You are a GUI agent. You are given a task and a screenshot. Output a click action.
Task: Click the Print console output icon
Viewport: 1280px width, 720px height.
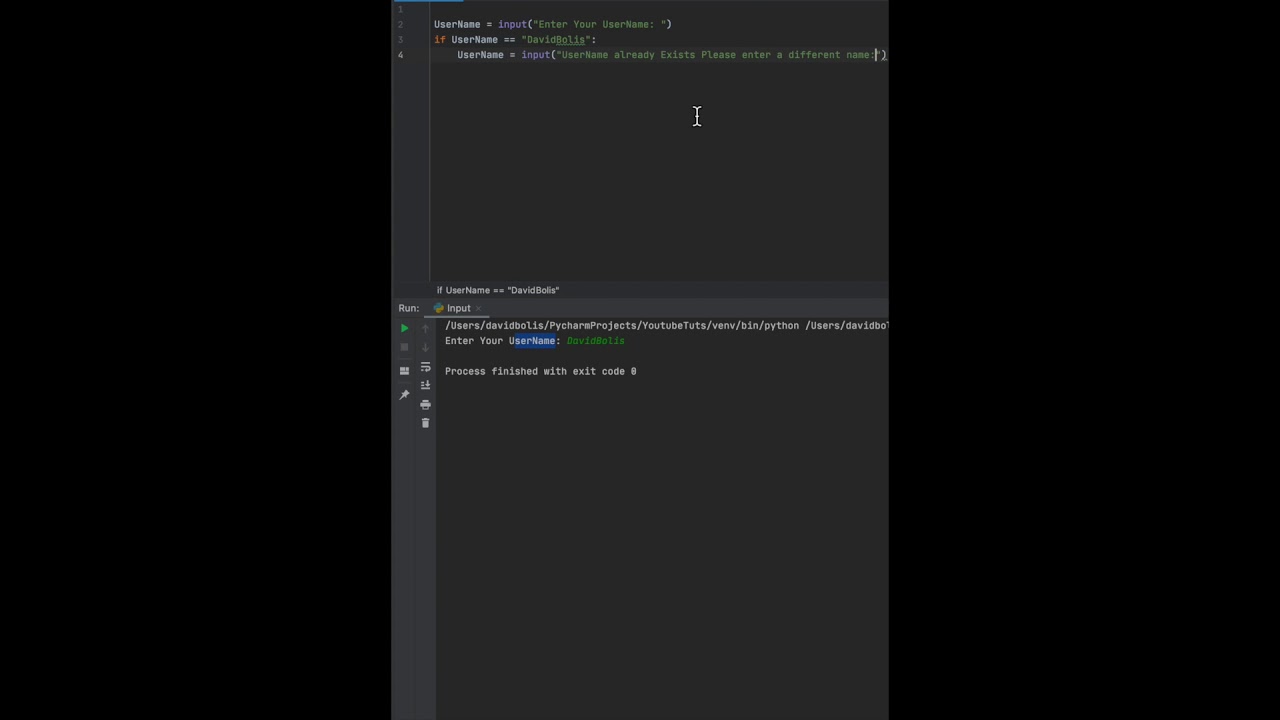(425, 404)
